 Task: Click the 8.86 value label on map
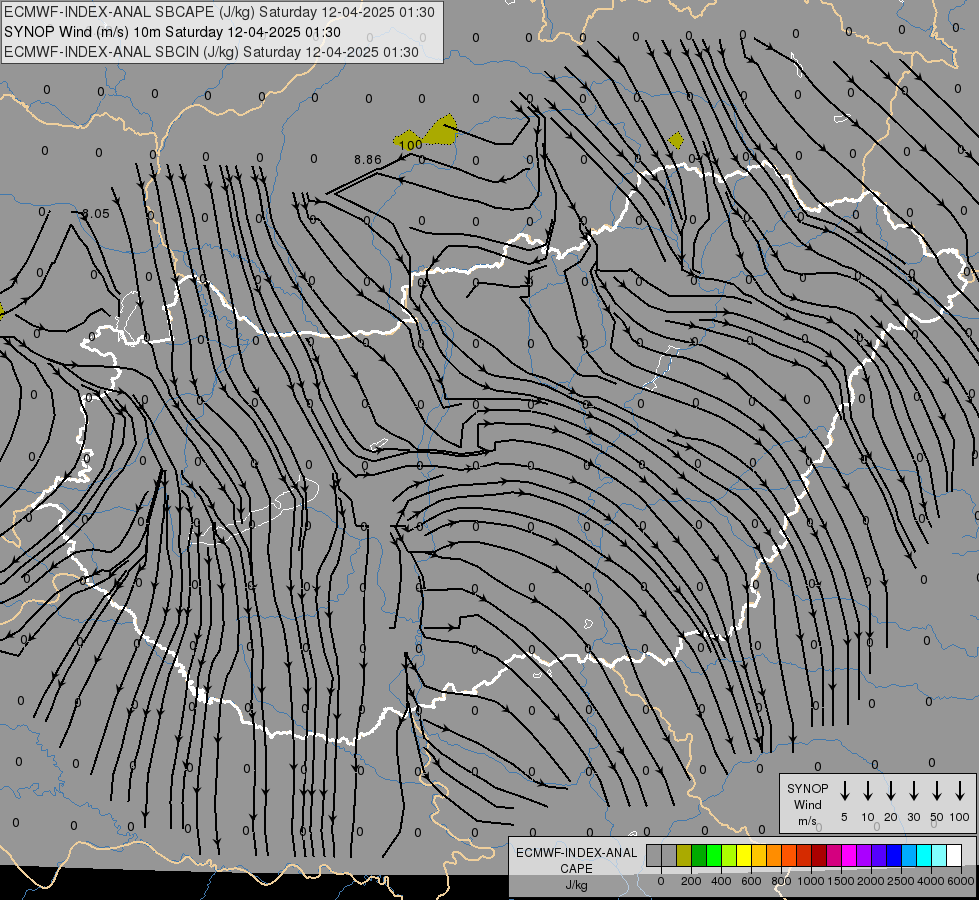368,160
